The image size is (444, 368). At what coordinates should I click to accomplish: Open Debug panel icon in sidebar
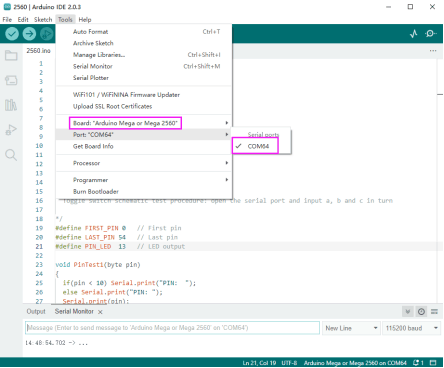click(x=11, y=130)
